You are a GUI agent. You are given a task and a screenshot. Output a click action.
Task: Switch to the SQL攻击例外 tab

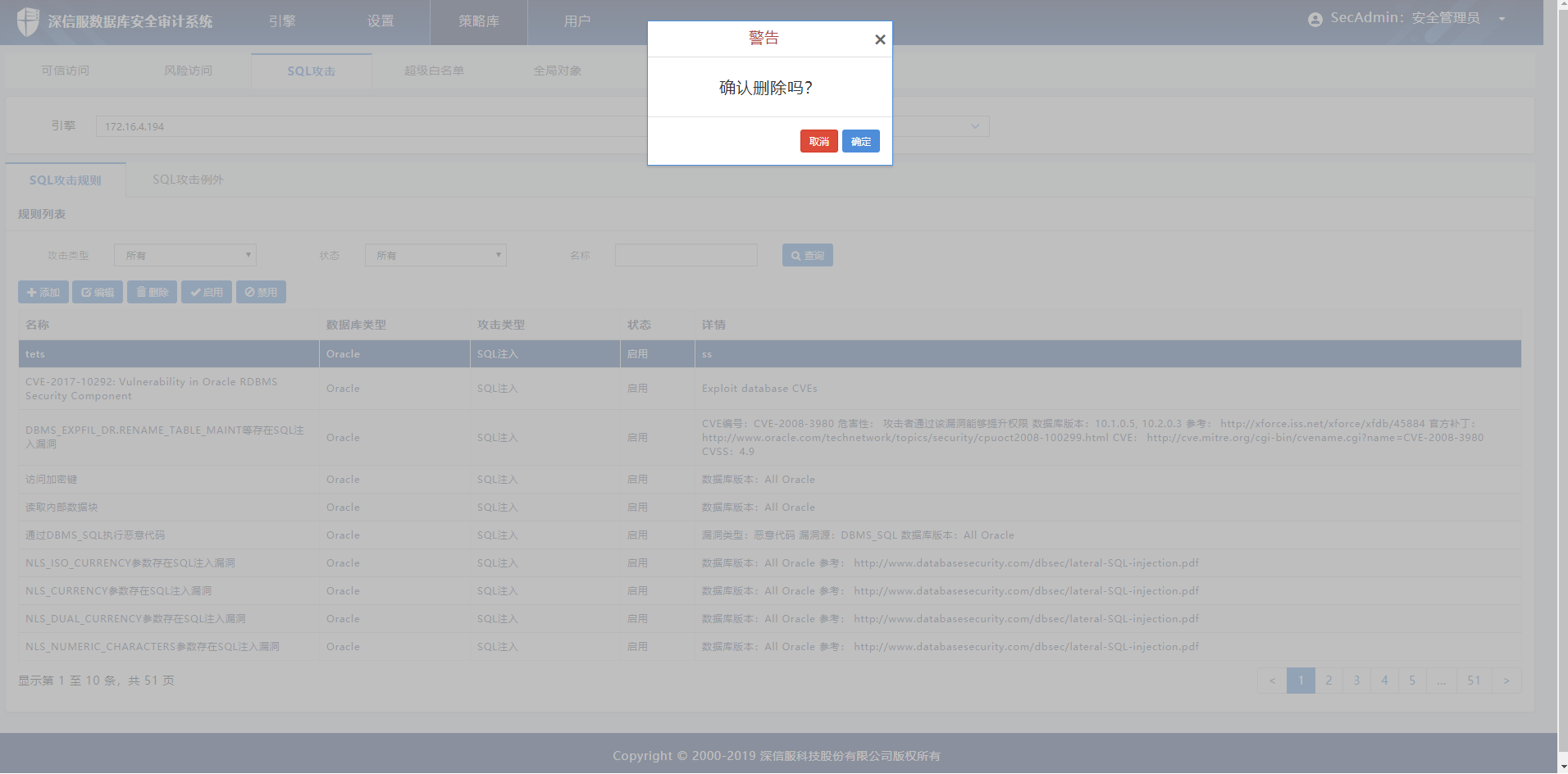pos(188,180)
